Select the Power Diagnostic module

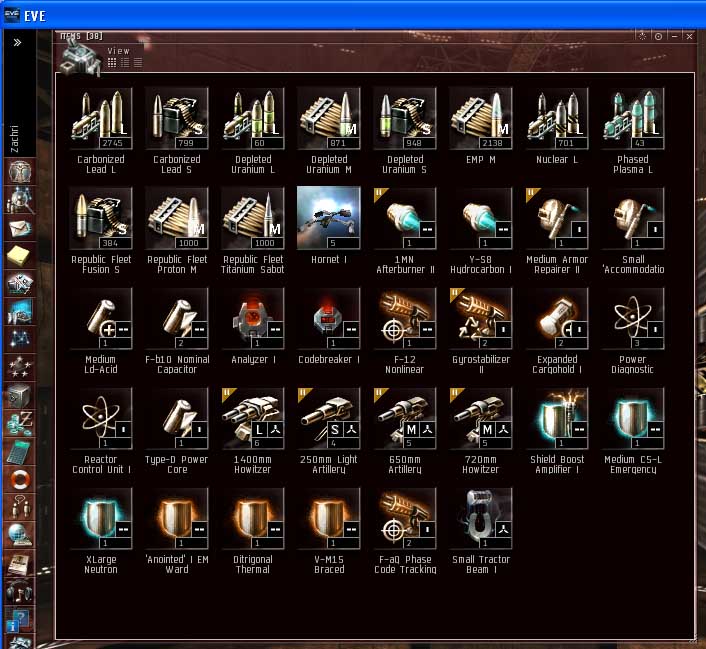click(633, 318)
